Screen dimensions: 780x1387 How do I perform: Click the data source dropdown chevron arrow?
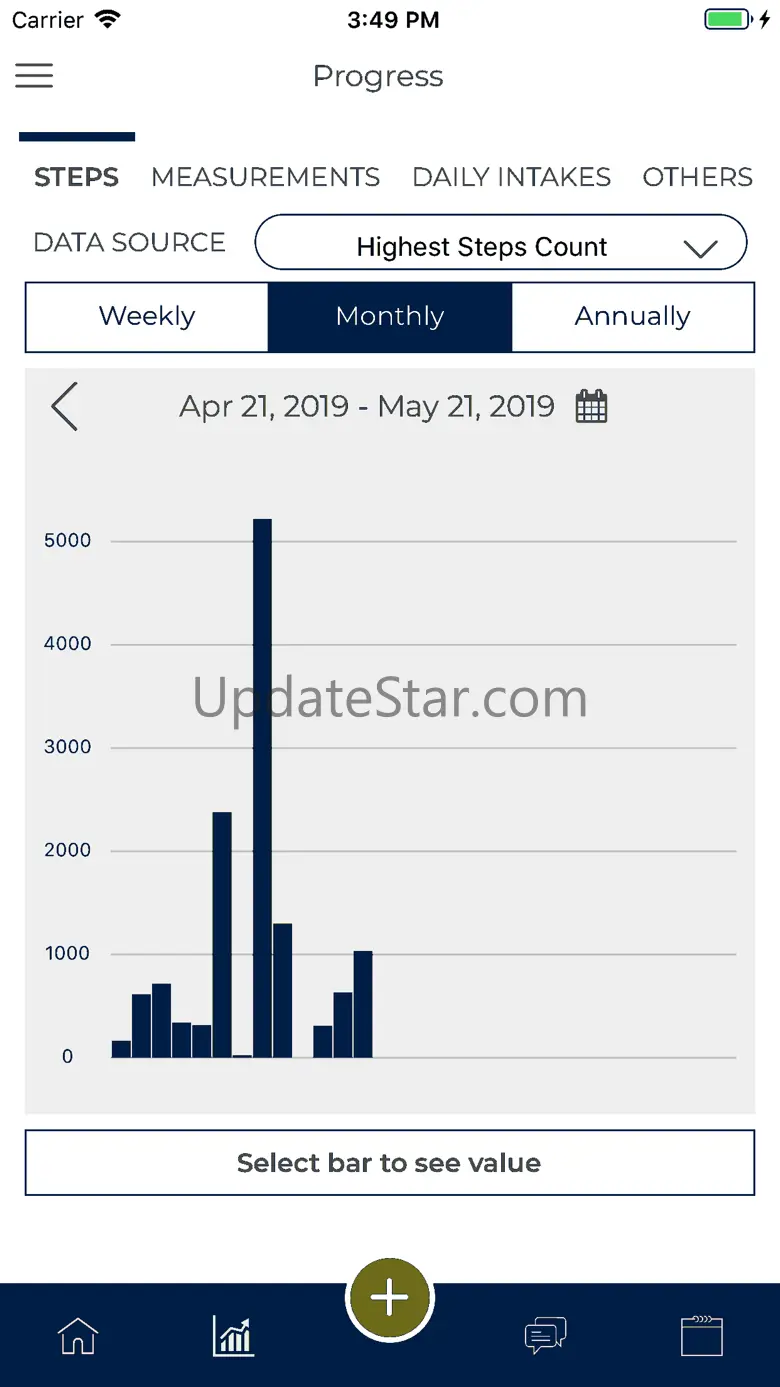701,249
